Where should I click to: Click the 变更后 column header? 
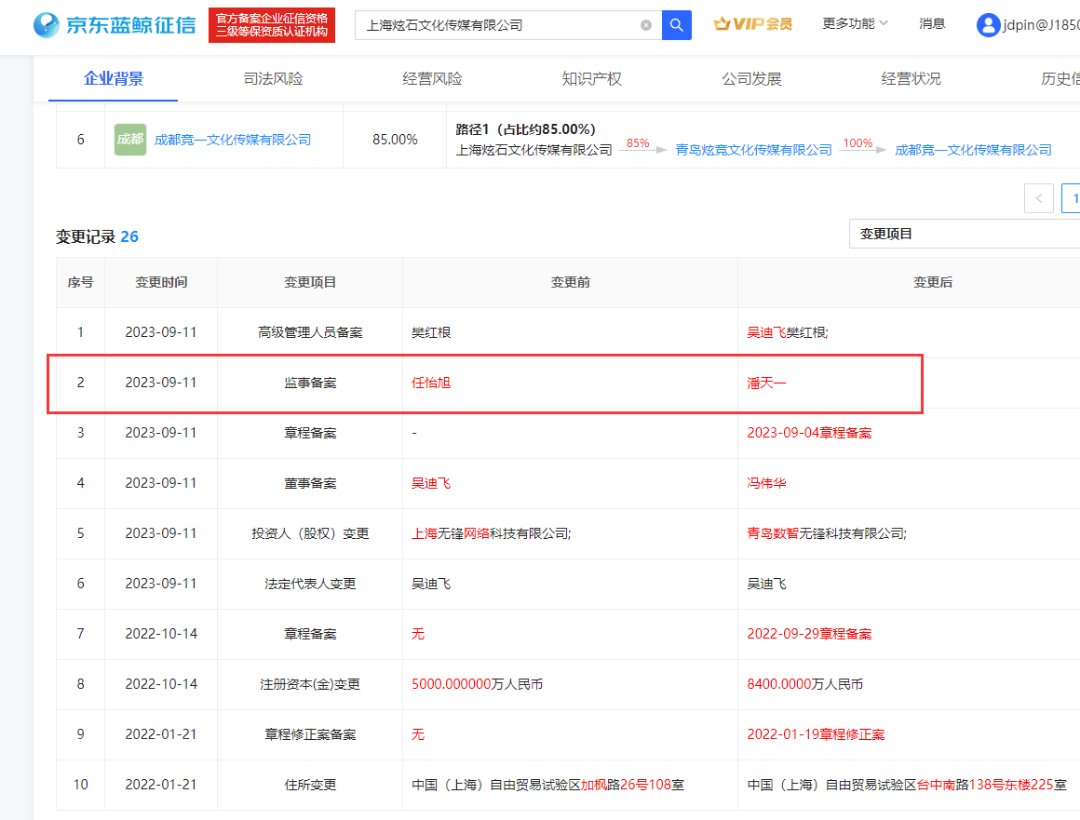click(933, 282)
